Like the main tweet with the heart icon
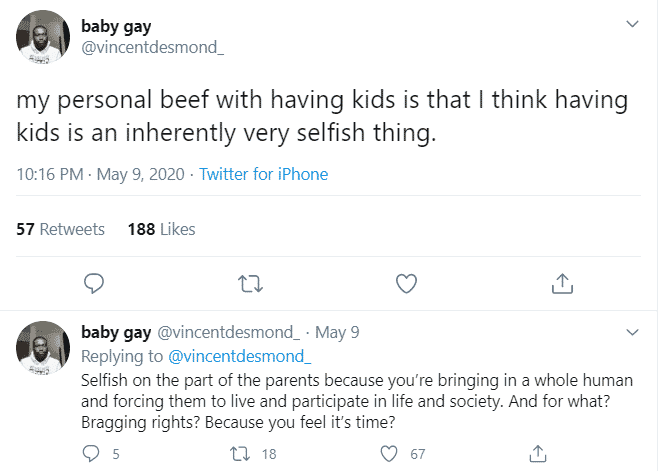This screenshot has width=658, height=471. tap(406, 284)
